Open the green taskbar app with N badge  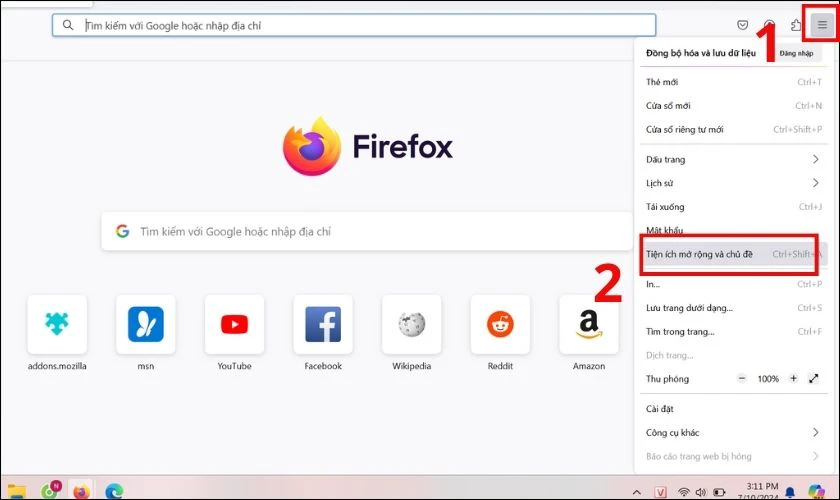pos(50,490)
